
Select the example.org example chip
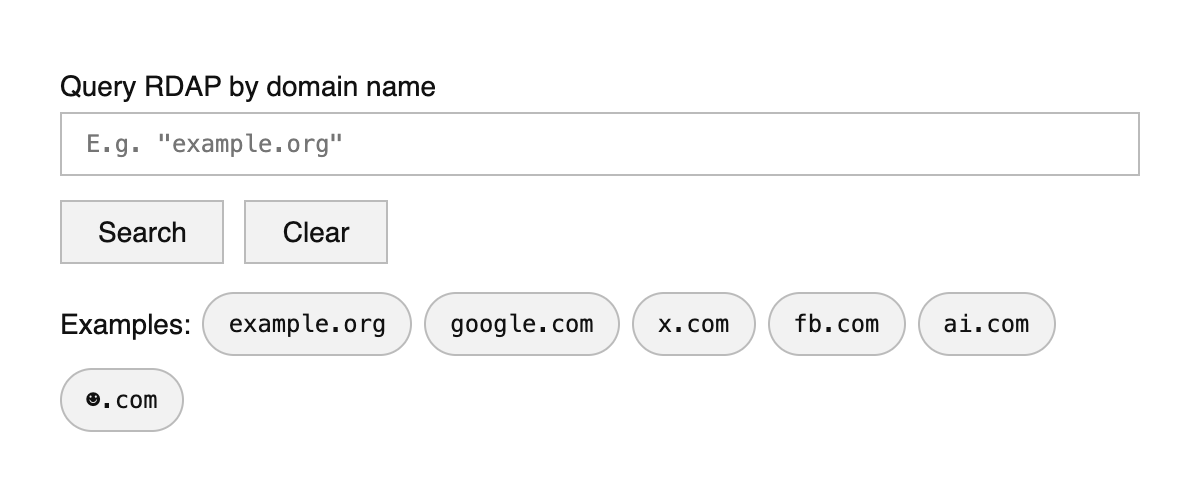307,324
